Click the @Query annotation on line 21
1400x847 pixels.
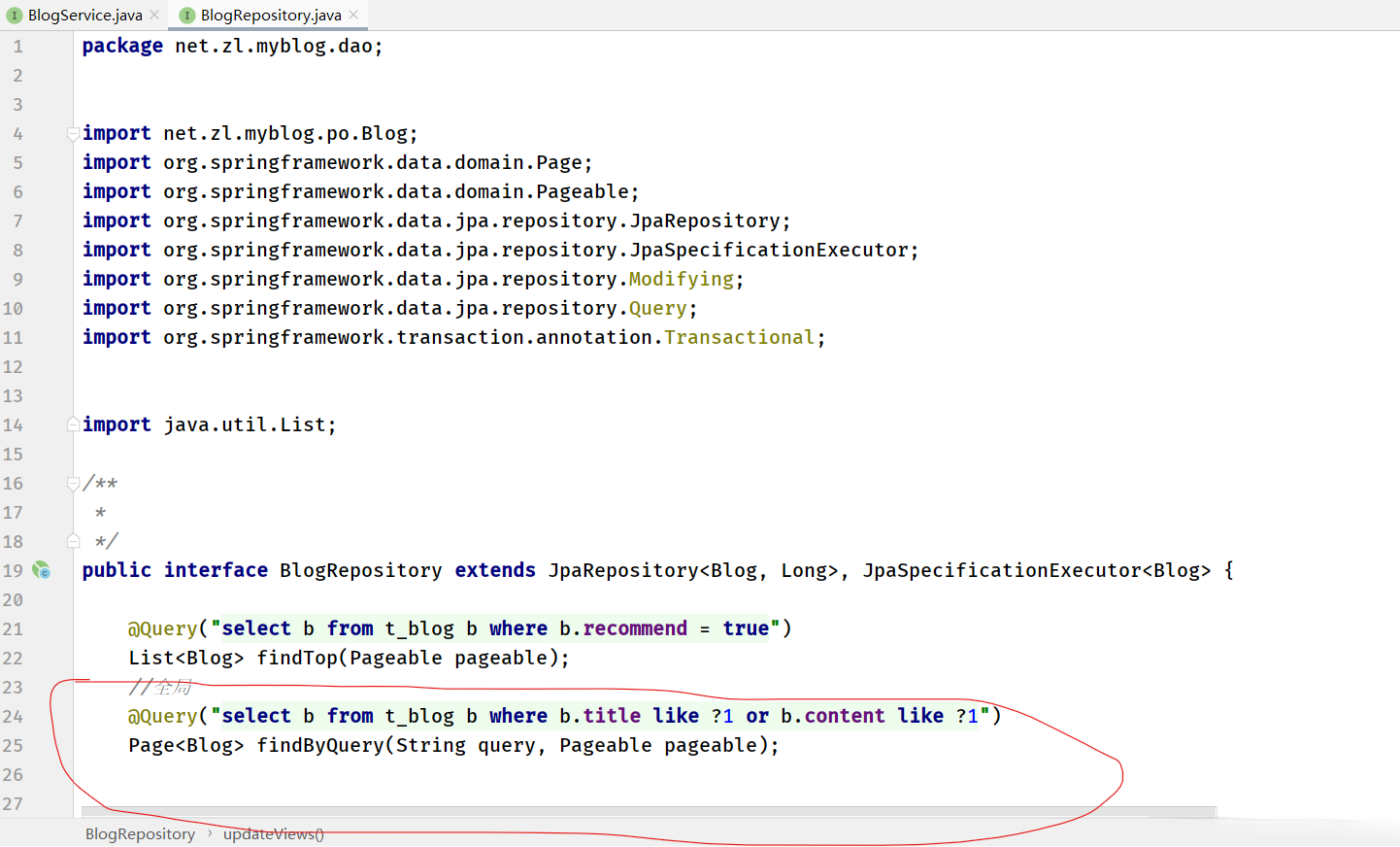coord(163,628)
